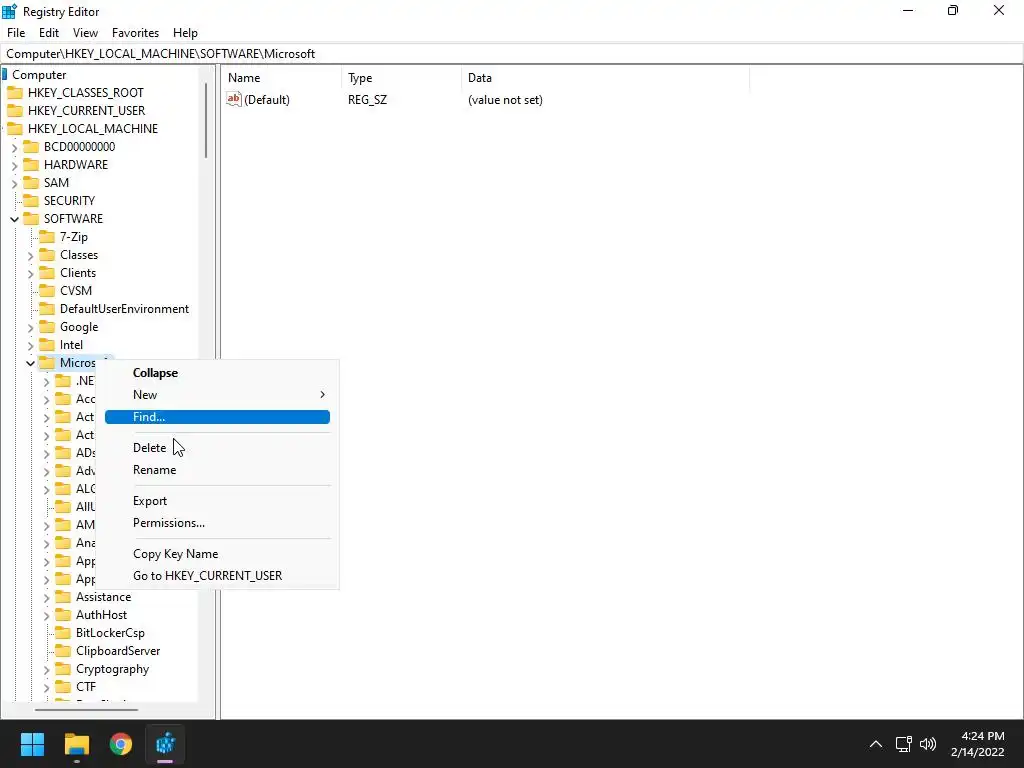The height and width of the screenshot is (768, 1024).
Task: Click the SAM folder icon
Action: (x=31, y=182)
